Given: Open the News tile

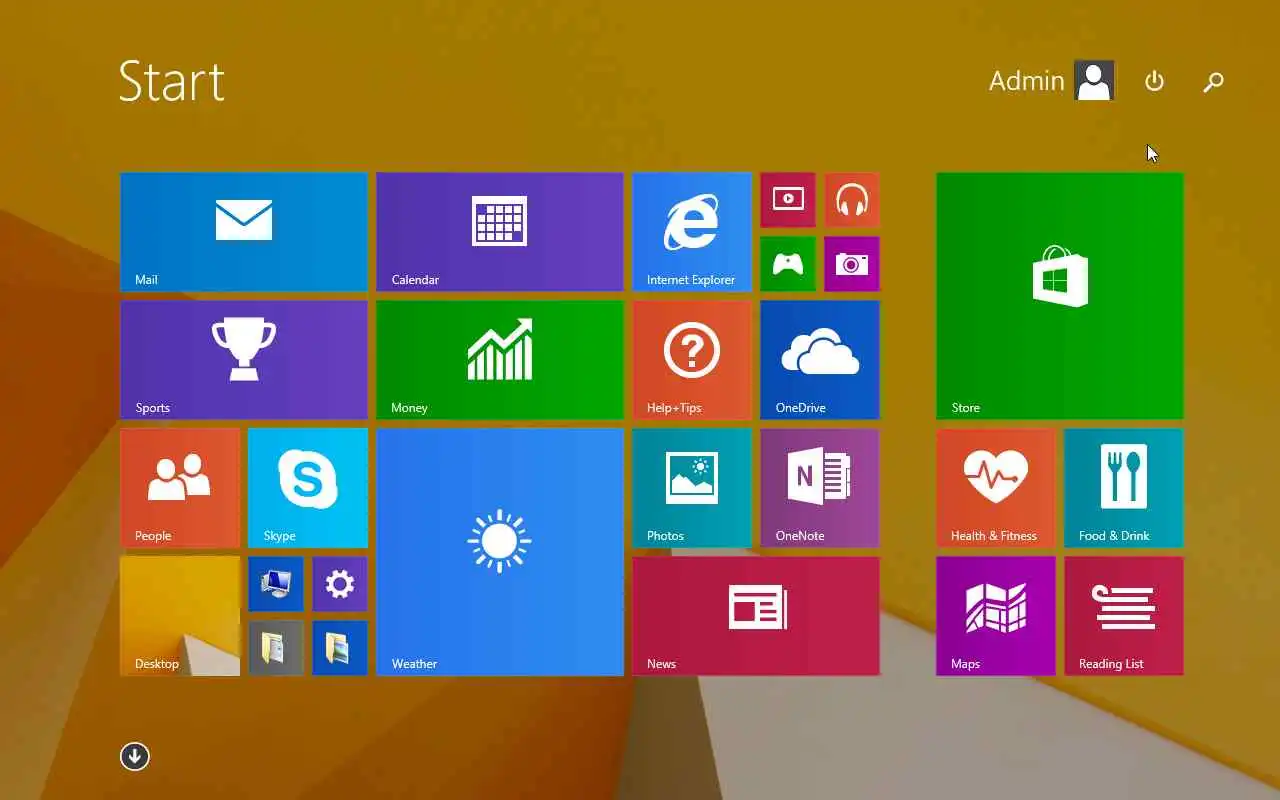Looking at the screenshot, I should pos(756,616).
